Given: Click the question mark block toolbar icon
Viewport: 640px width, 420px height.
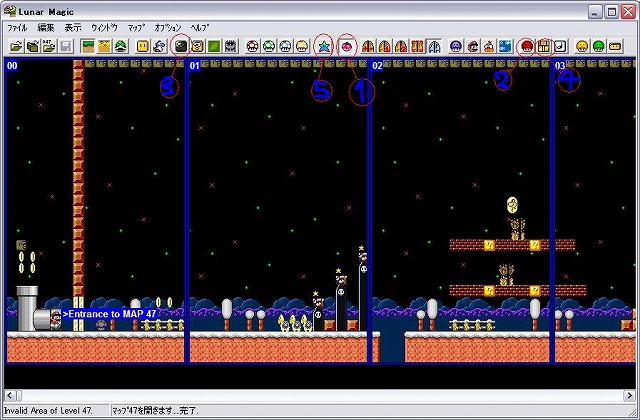Looking at the screenshot, I should pyautogui.click(x=198, y=47).
